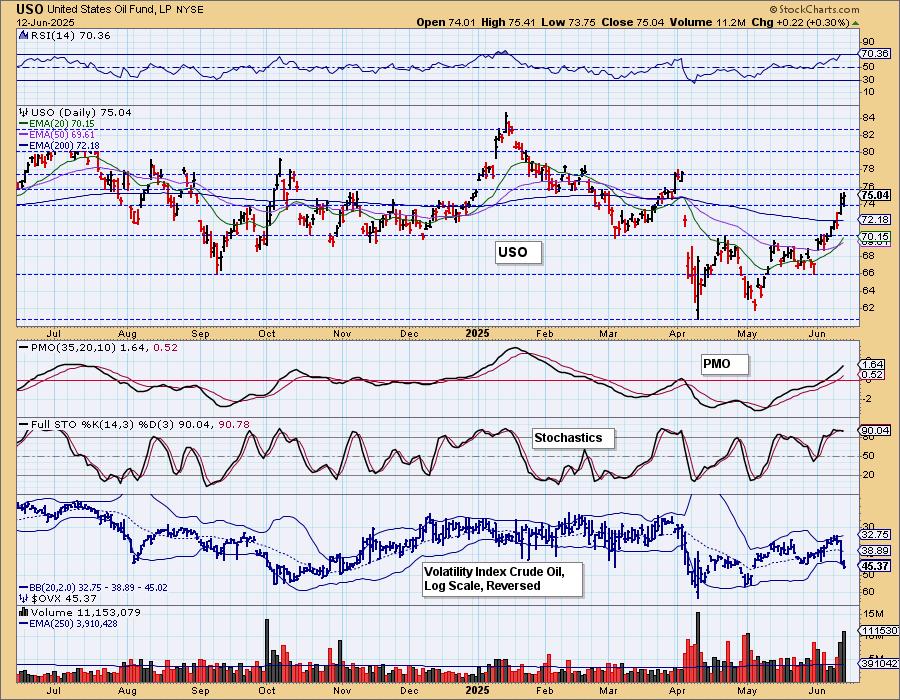Click the green EMA(20) legend line
Image resolution: width=900 pixels, height=700 pixels.
(x=24, y=123)
